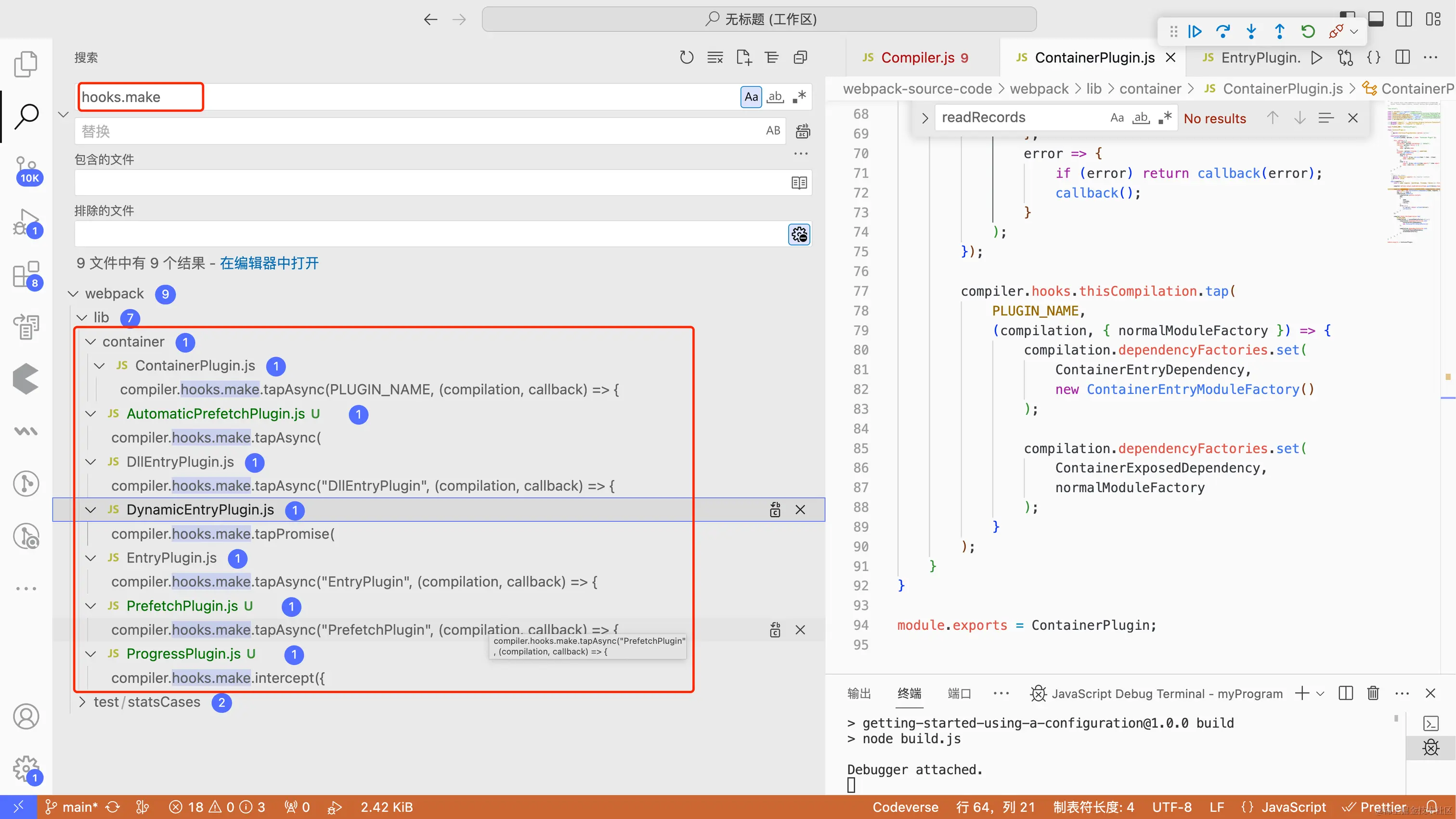Click debug Step Over button

1222,32
